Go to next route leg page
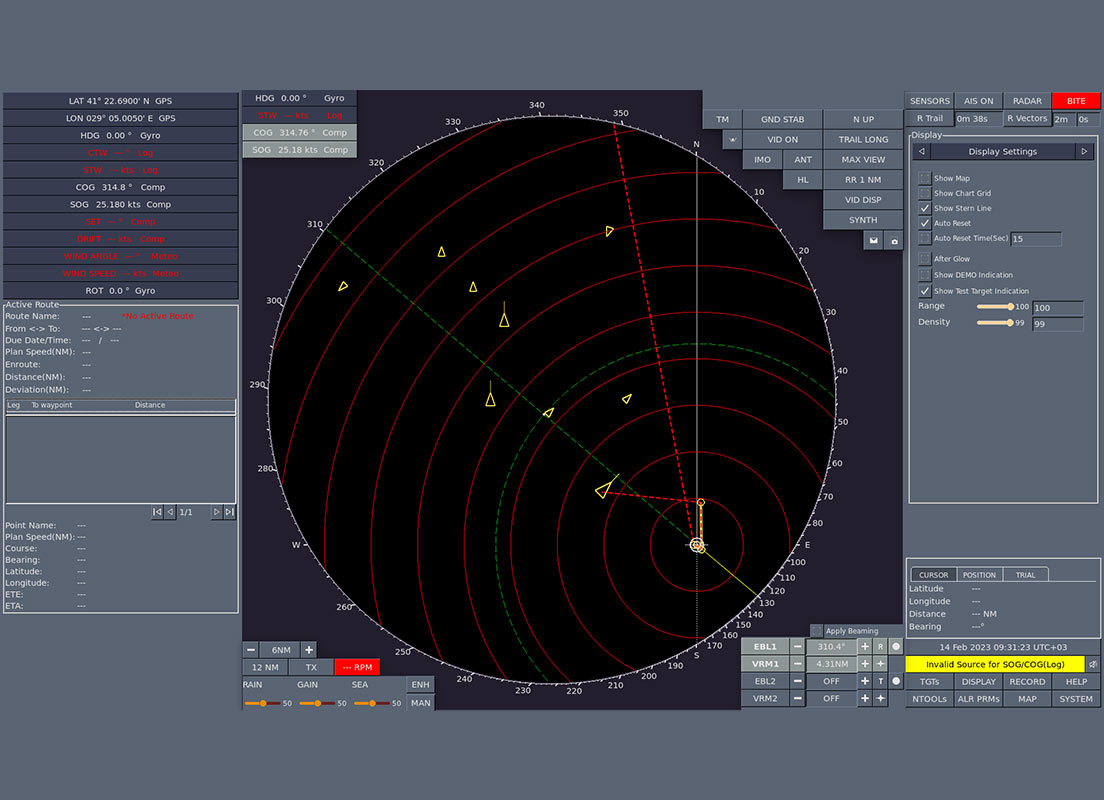 [216, 512]
